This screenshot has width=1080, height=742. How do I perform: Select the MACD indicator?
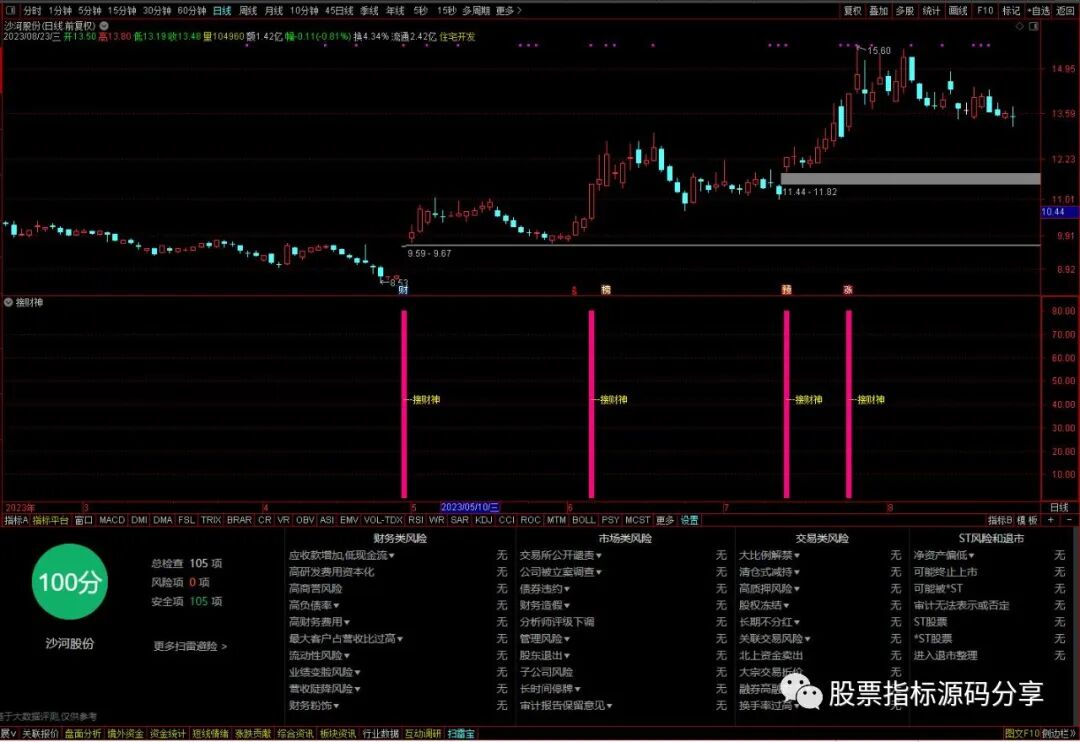click(x=112, y=520)
